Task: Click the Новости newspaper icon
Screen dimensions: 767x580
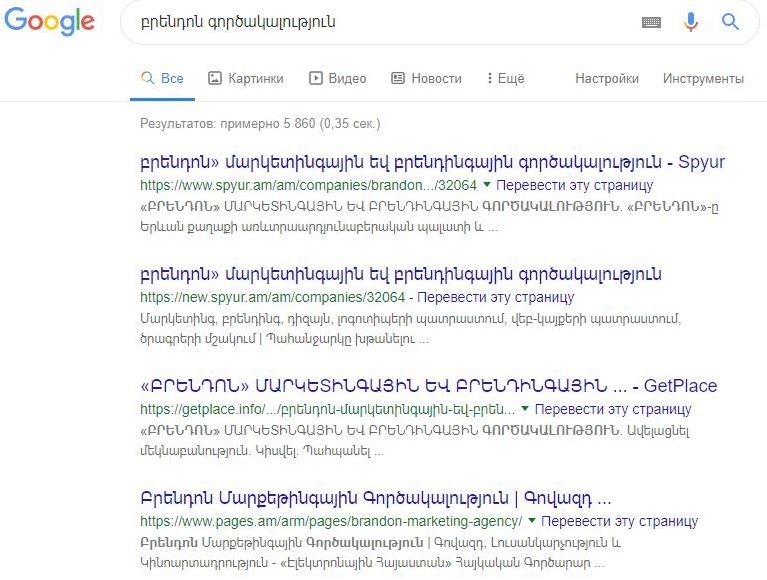Action: 398,78
